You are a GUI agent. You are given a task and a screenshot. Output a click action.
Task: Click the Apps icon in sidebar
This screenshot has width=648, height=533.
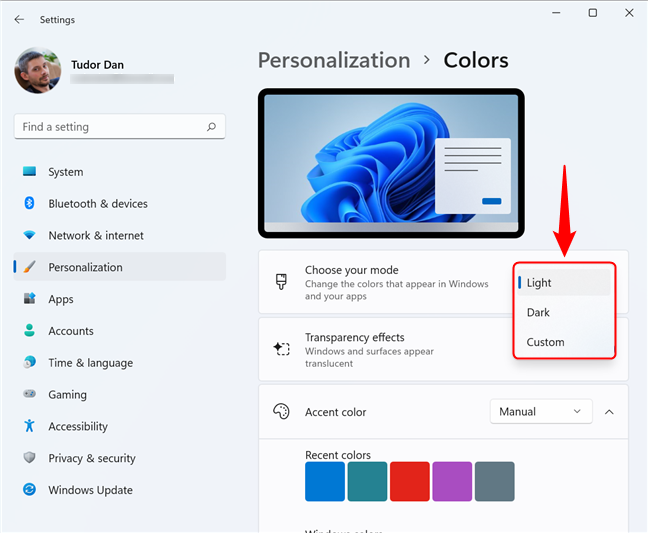coord(29,298)
